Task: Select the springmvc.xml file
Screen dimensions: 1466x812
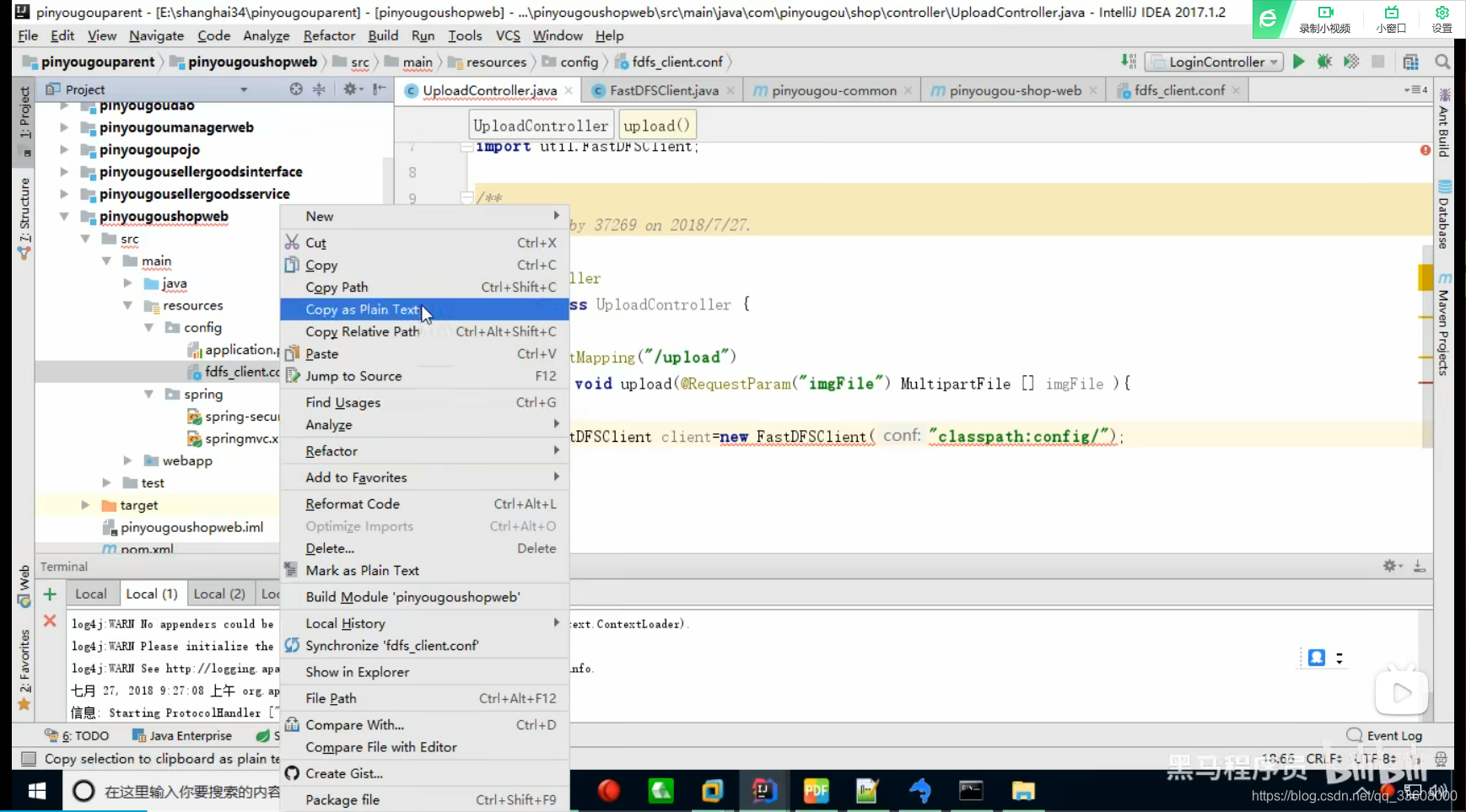Action: tap(233, 438)
